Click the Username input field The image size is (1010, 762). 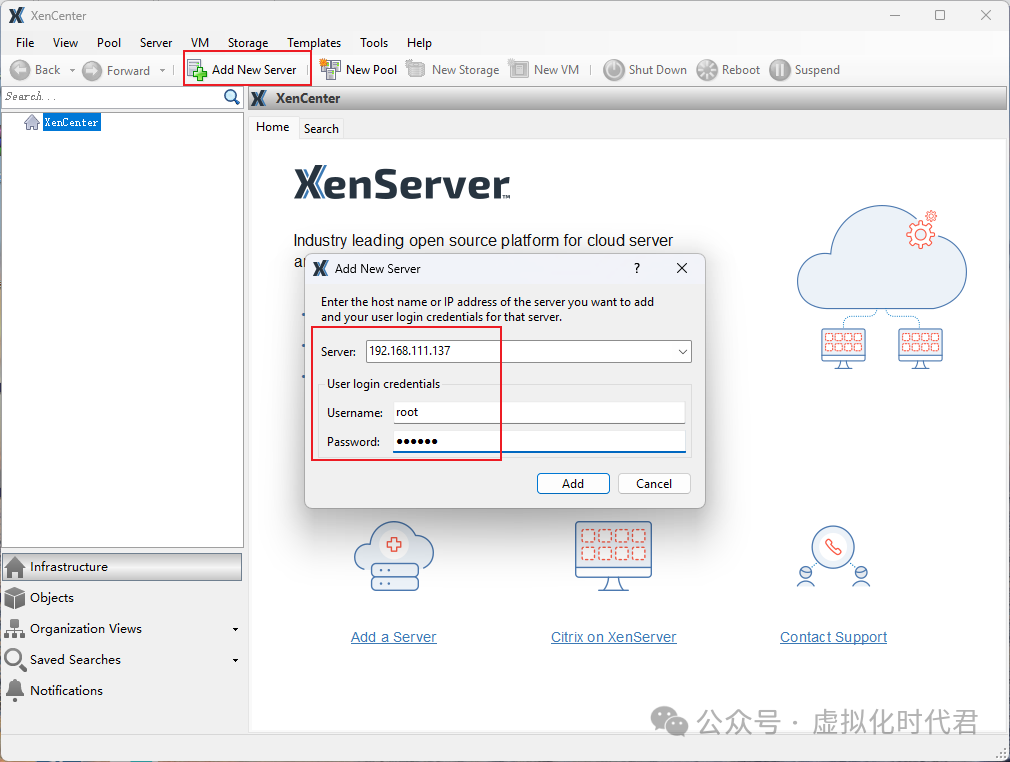coord(538,412)
